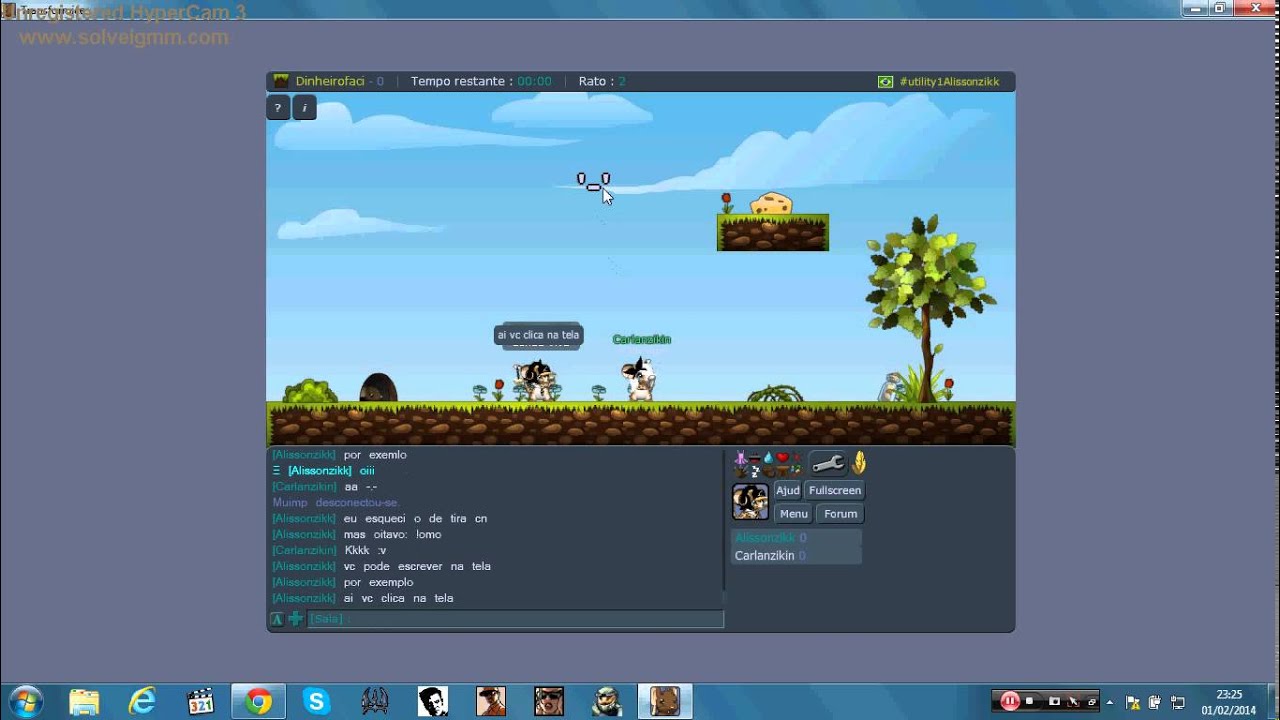The width and height of the screenshot is (1280, 720).
Task: Click the golden feather icon
Action: (858, 463)
